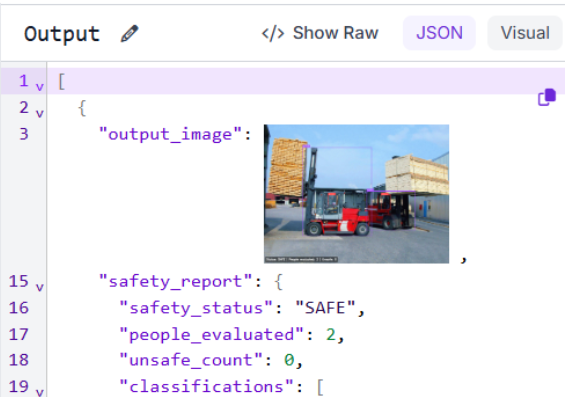Click the pencil edit icon beside Output

[129, 34]
